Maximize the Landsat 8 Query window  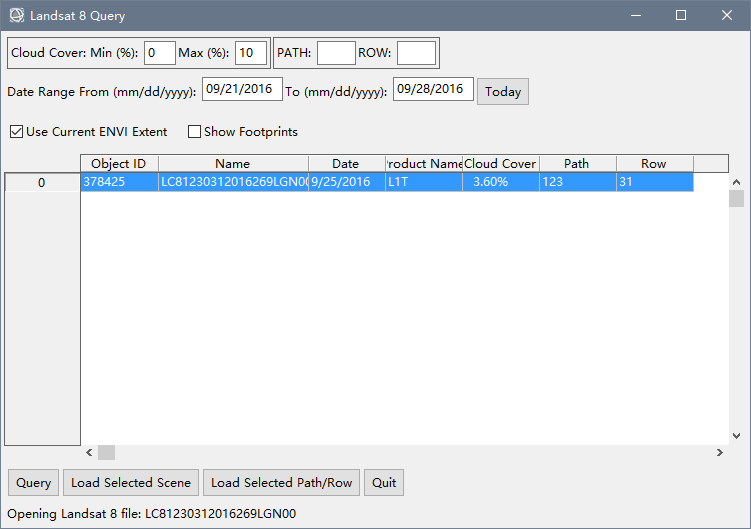[x=681, y=15]
